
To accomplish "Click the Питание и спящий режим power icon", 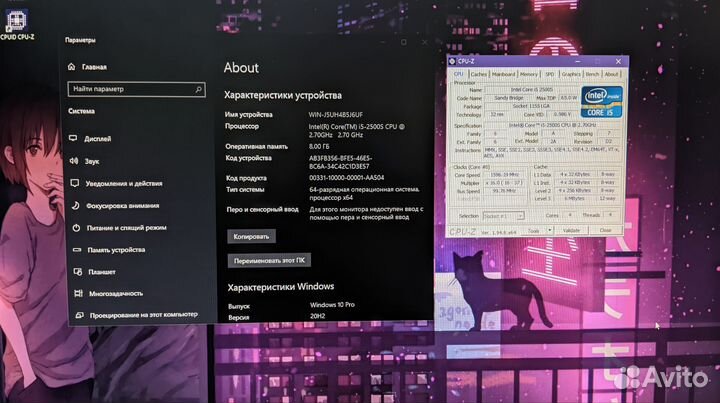I will [76, 228].
